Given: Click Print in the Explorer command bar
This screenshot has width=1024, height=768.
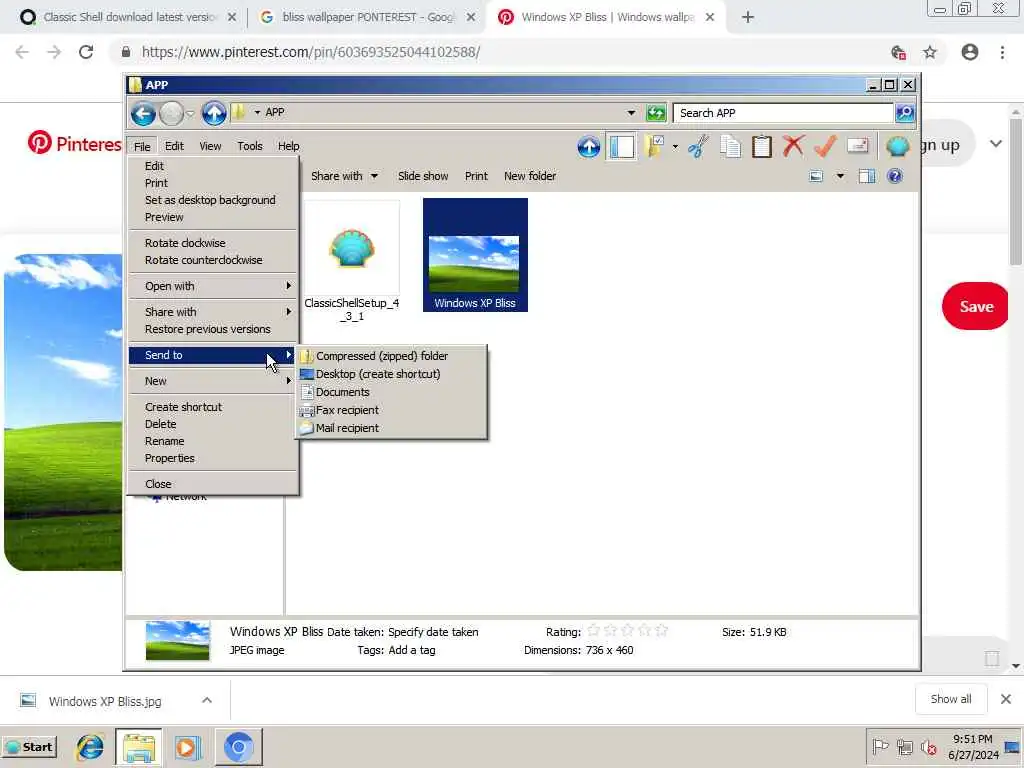Looking at the screenshot, I should click(476, 176).
